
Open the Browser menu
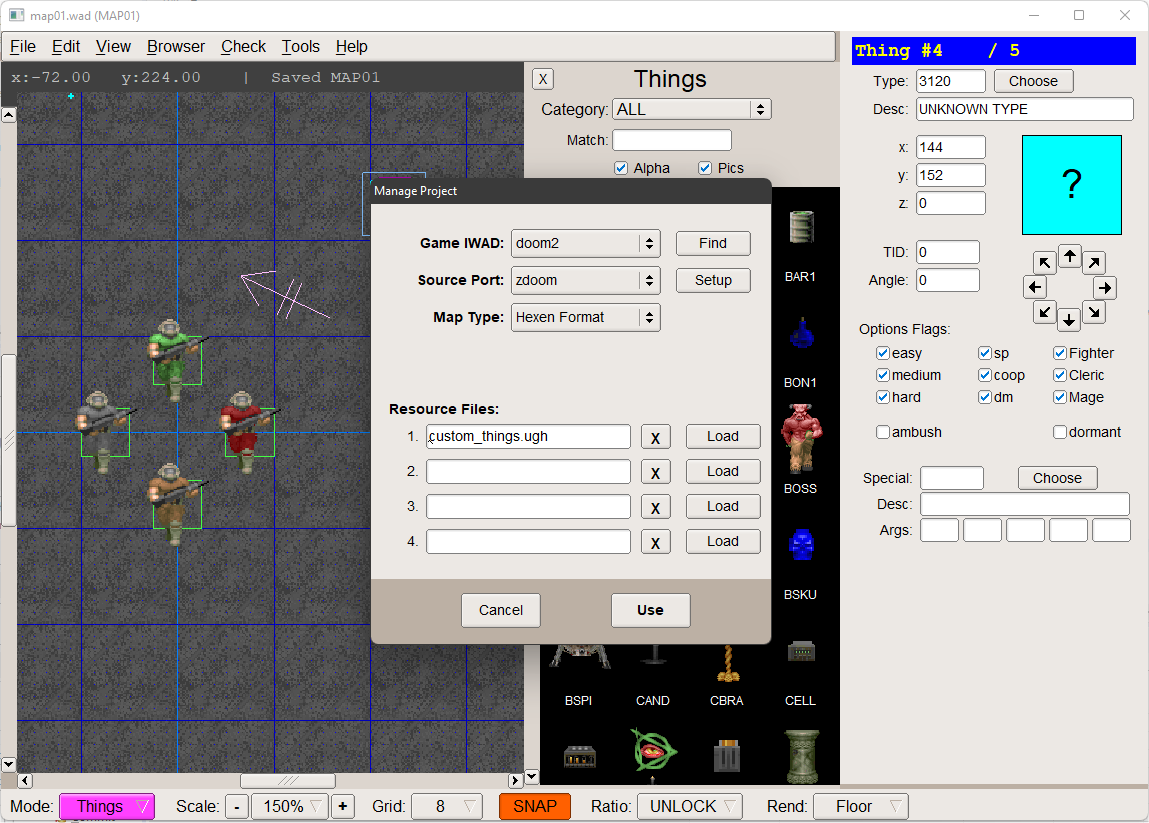click(x=176, y=47)
